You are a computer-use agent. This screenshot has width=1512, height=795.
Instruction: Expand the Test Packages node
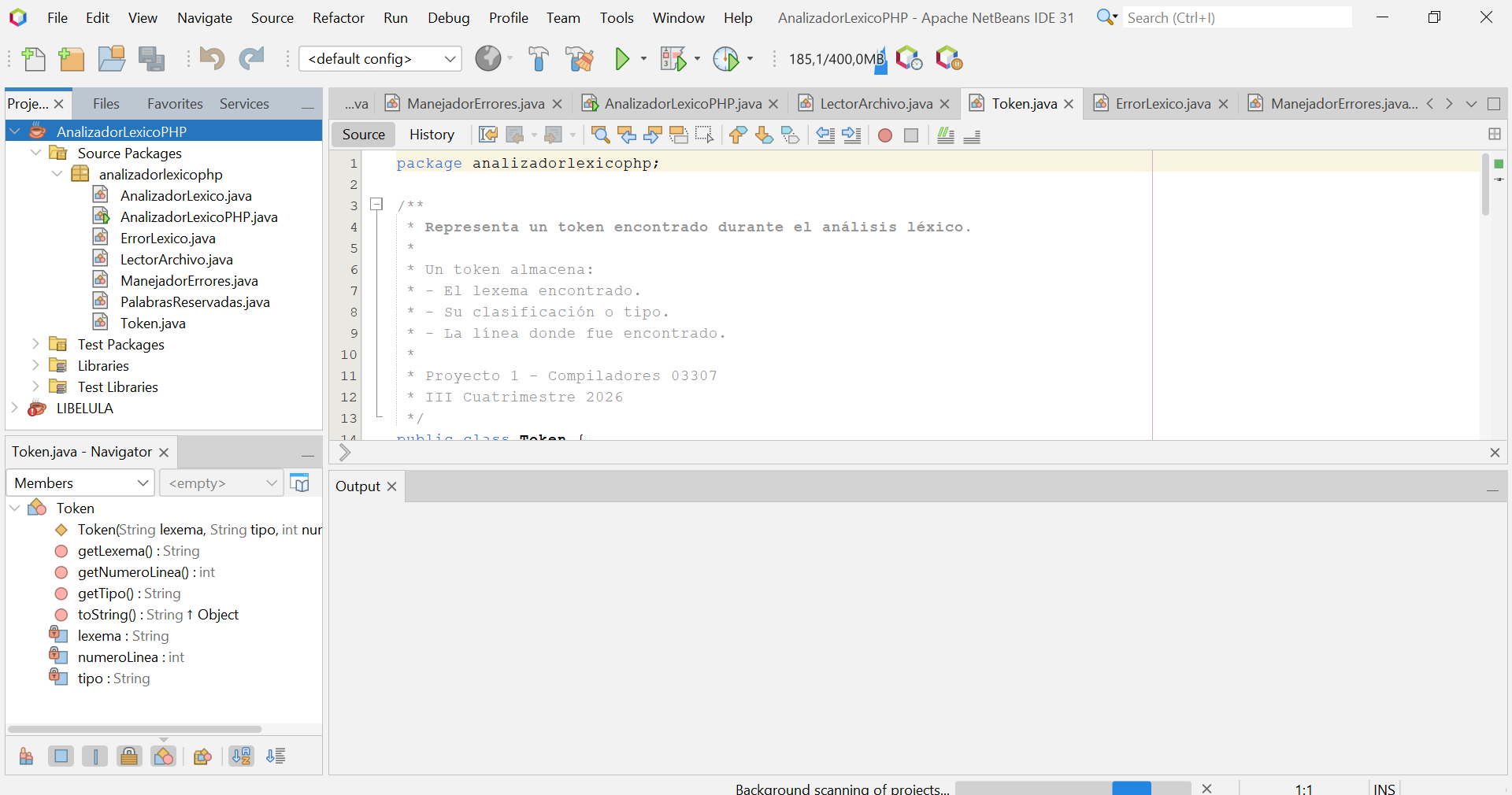pos(35,344)
